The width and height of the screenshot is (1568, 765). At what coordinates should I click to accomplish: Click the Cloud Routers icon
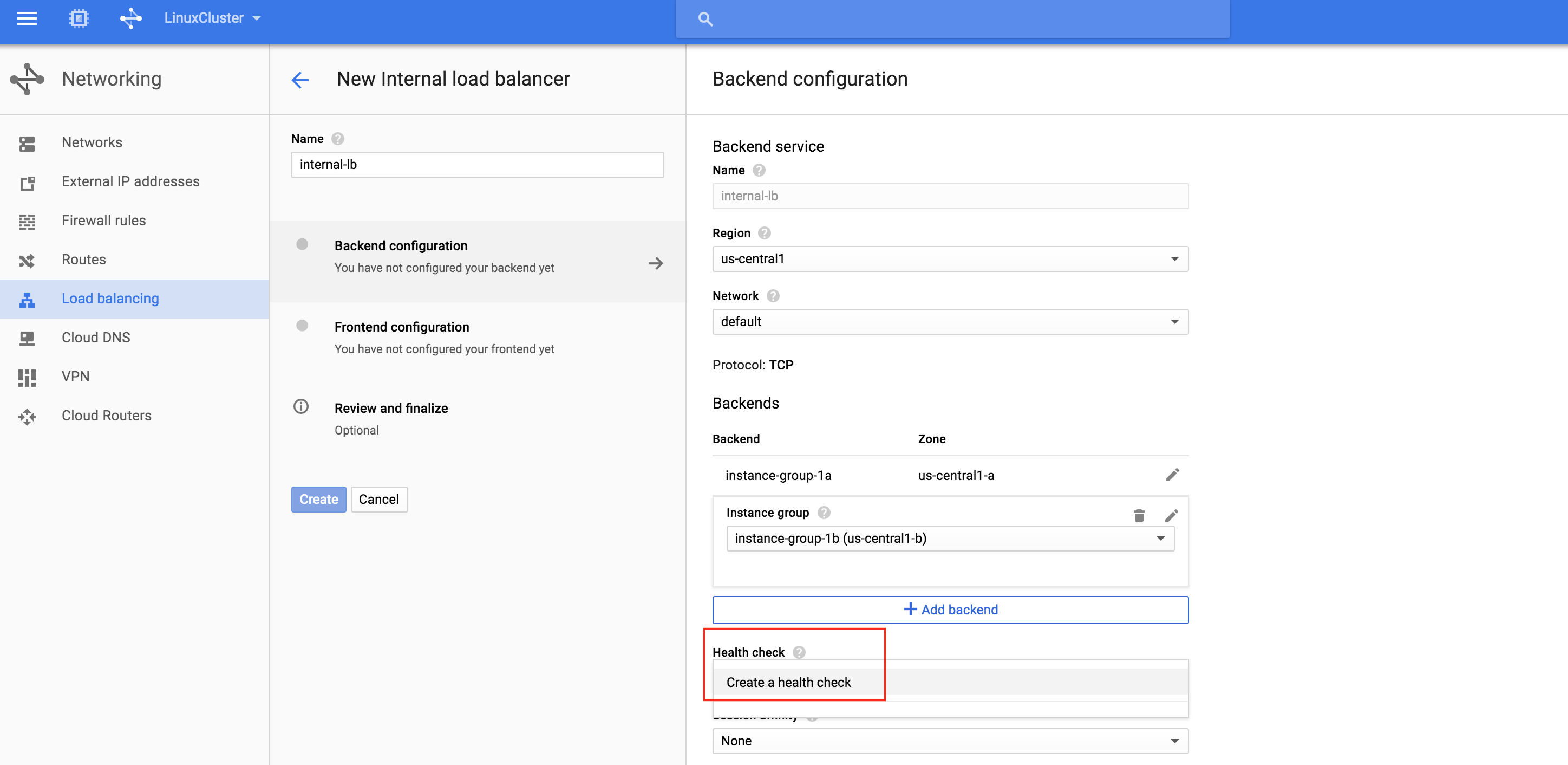coord(27,417)
